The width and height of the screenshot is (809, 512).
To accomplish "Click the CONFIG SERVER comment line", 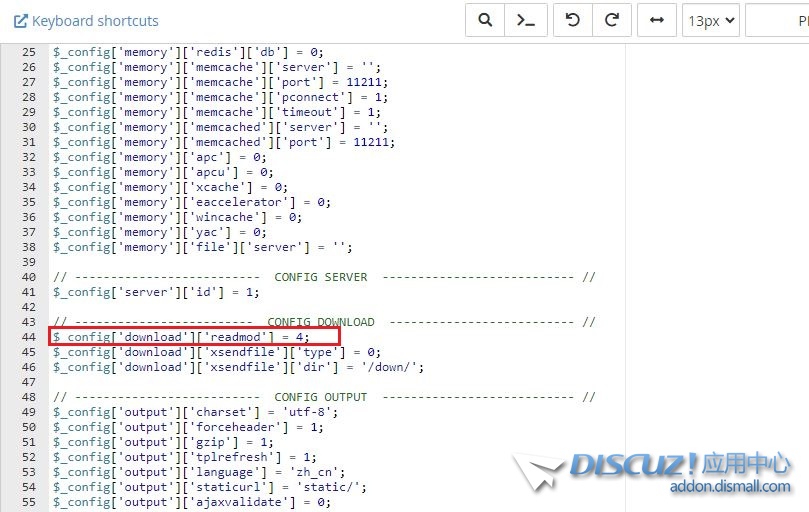I will 320,277.
